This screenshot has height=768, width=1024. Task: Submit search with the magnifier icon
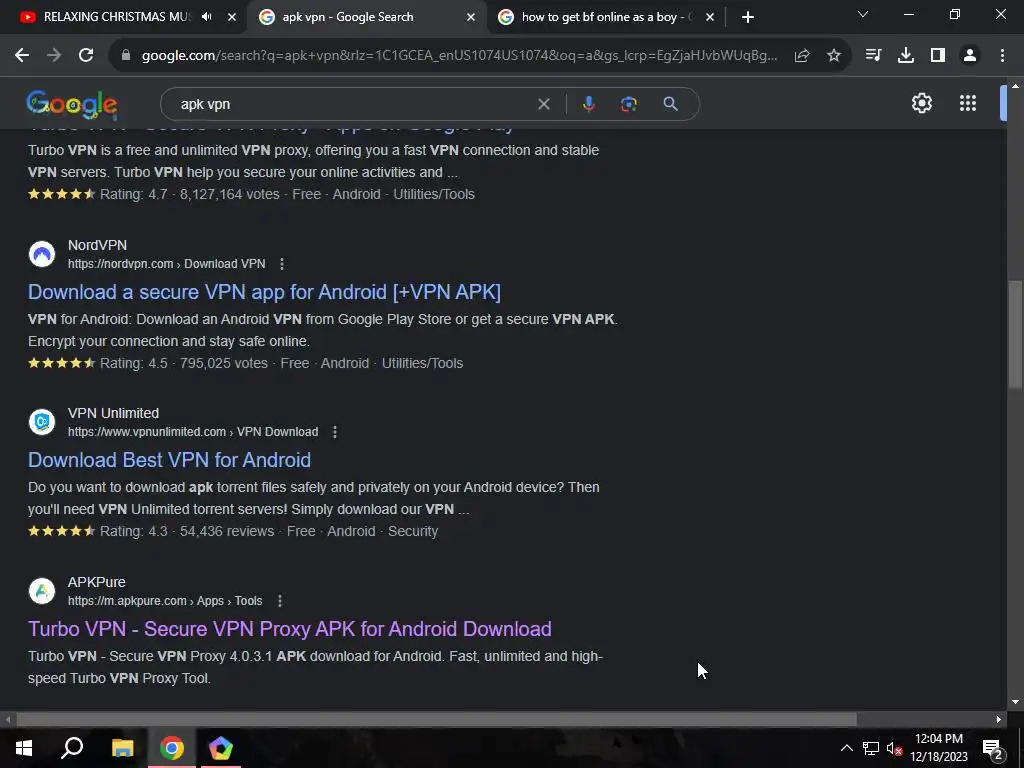[670, 104]
